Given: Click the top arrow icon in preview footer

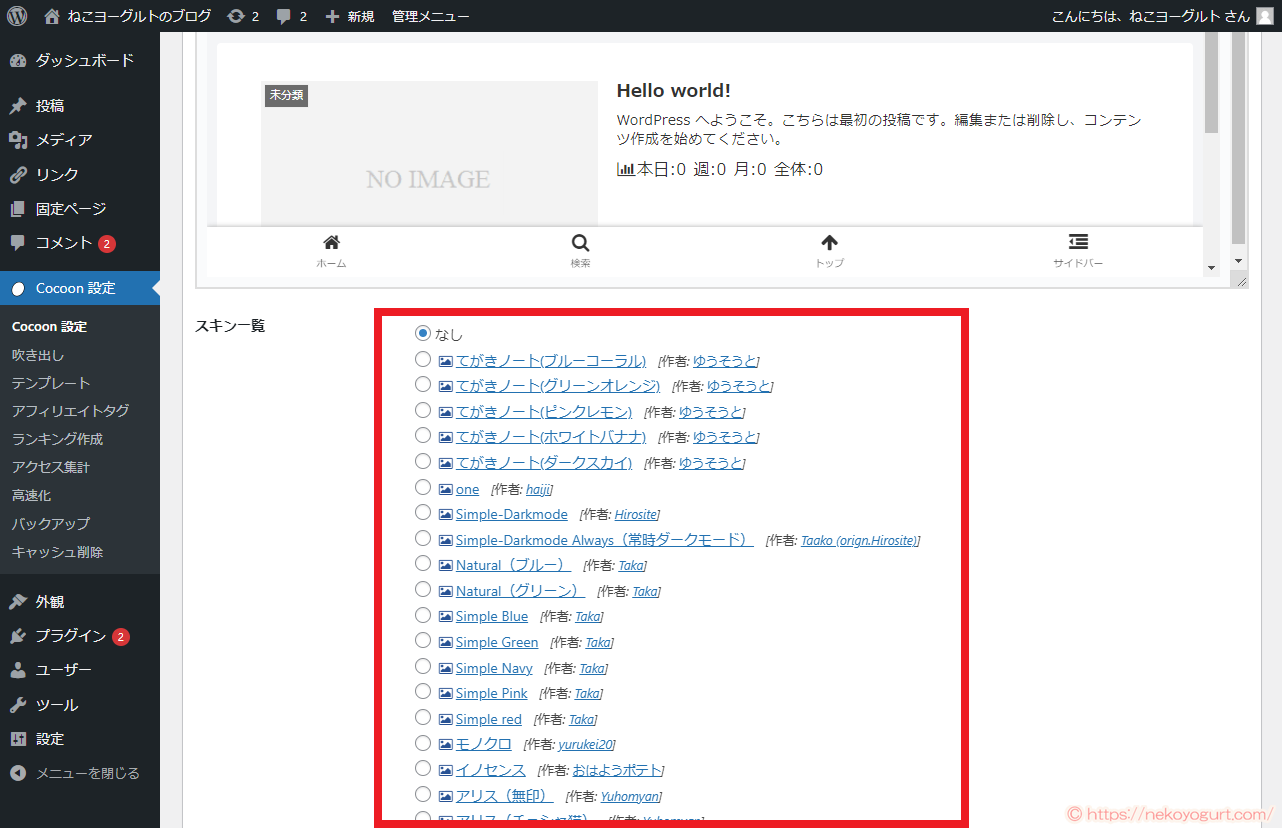Looking at the screenshot, I should [x=829, y=243].
